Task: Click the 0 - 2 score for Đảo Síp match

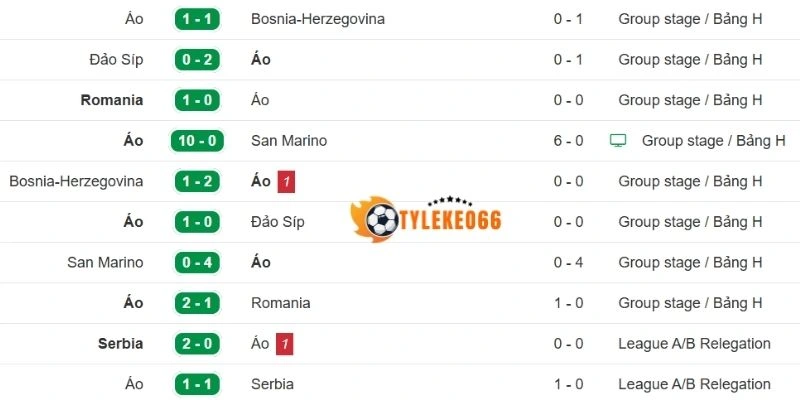Action: [199, 60]
